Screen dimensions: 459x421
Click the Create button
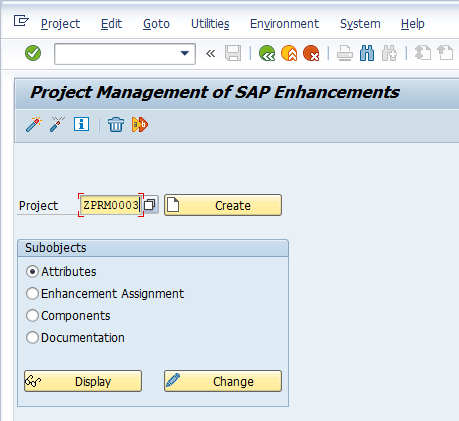[223, 205]
